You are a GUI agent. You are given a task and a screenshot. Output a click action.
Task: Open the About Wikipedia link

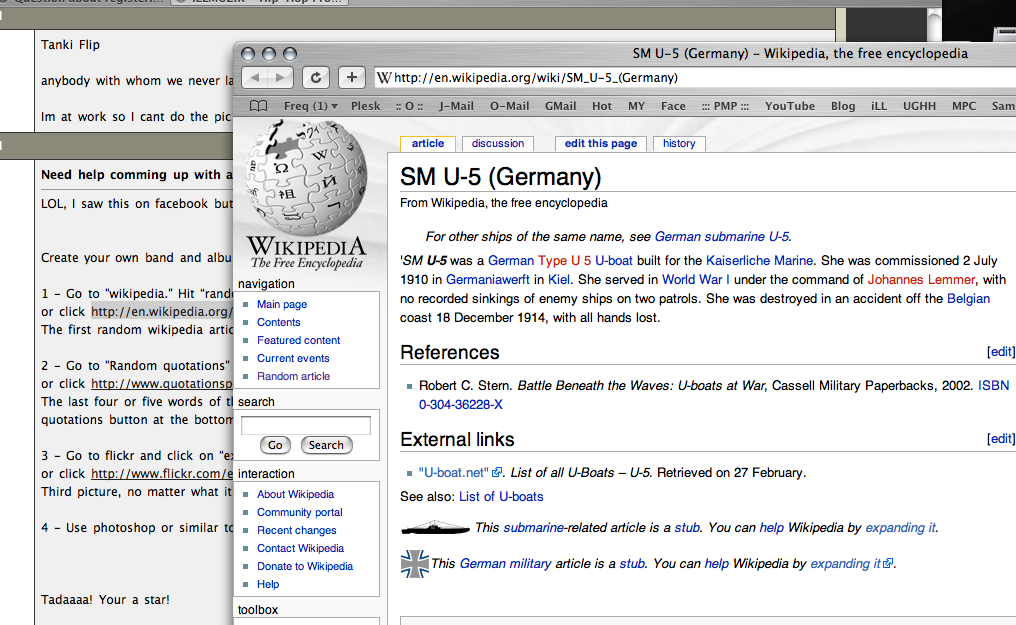295,494
